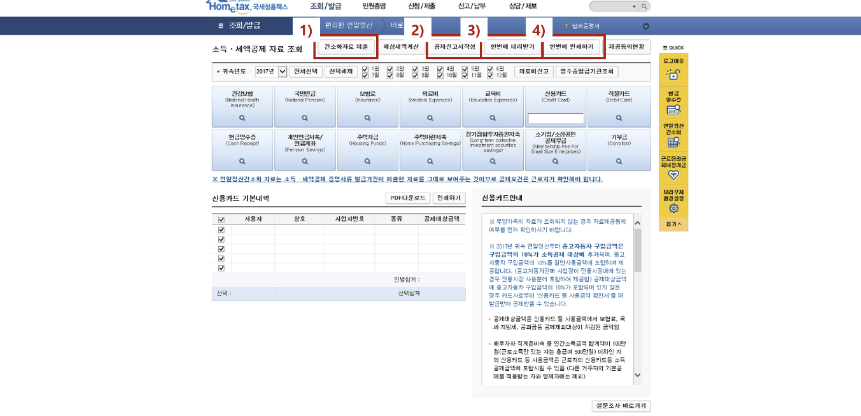Click the 한번에 인쇄하기 button
This screenshot has width=861, height=416.
(x=572, y=47)
